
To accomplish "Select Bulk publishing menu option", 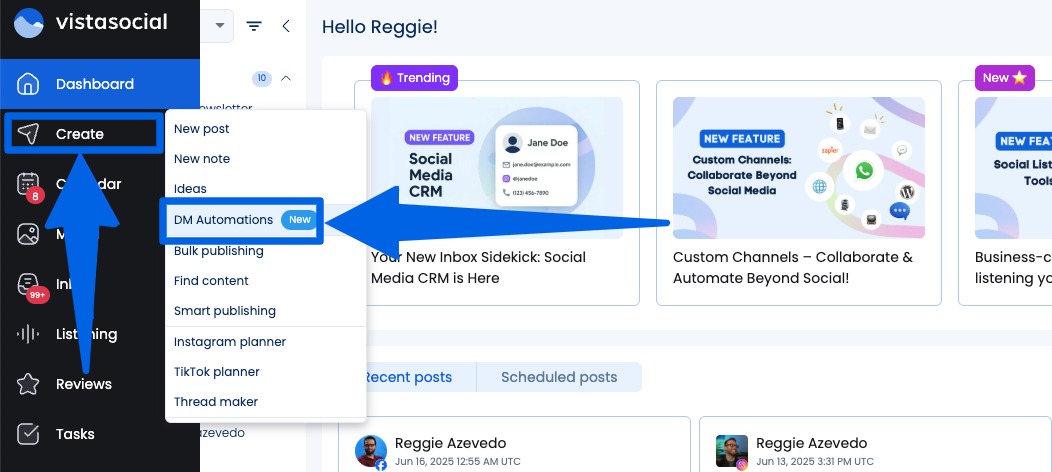I will click(219, 251).
